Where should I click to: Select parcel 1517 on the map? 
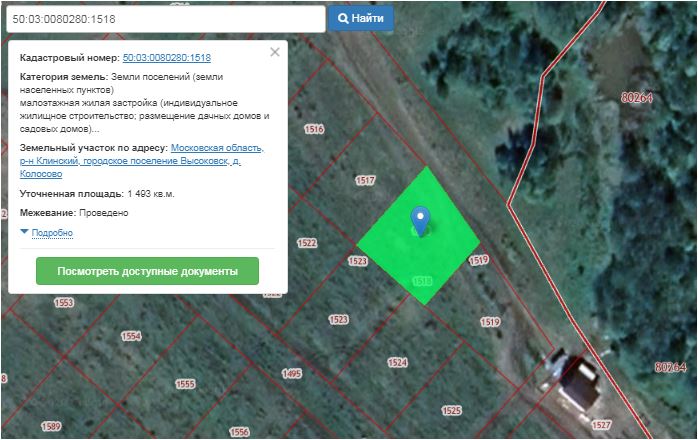[365, 180]
